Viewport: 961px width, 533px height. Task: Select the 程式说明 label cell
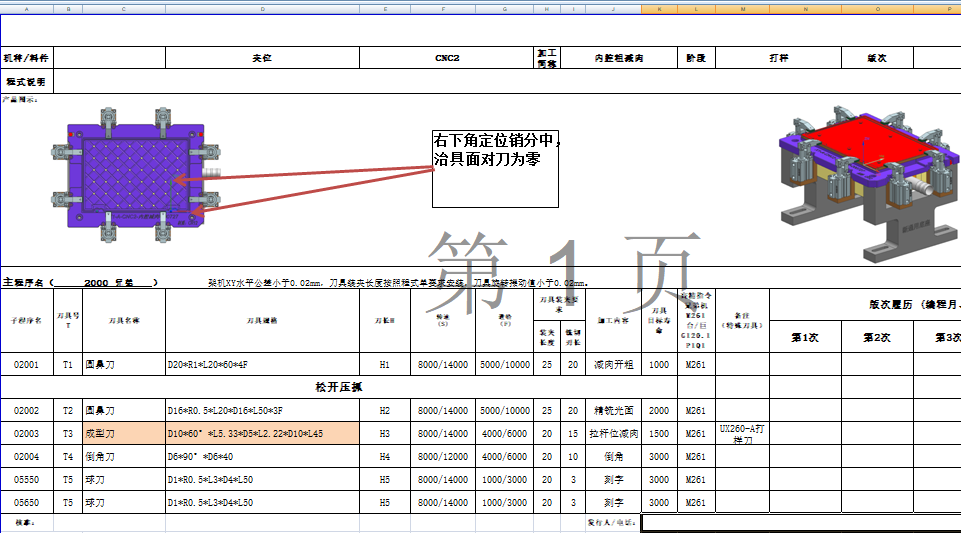point(26,81)
